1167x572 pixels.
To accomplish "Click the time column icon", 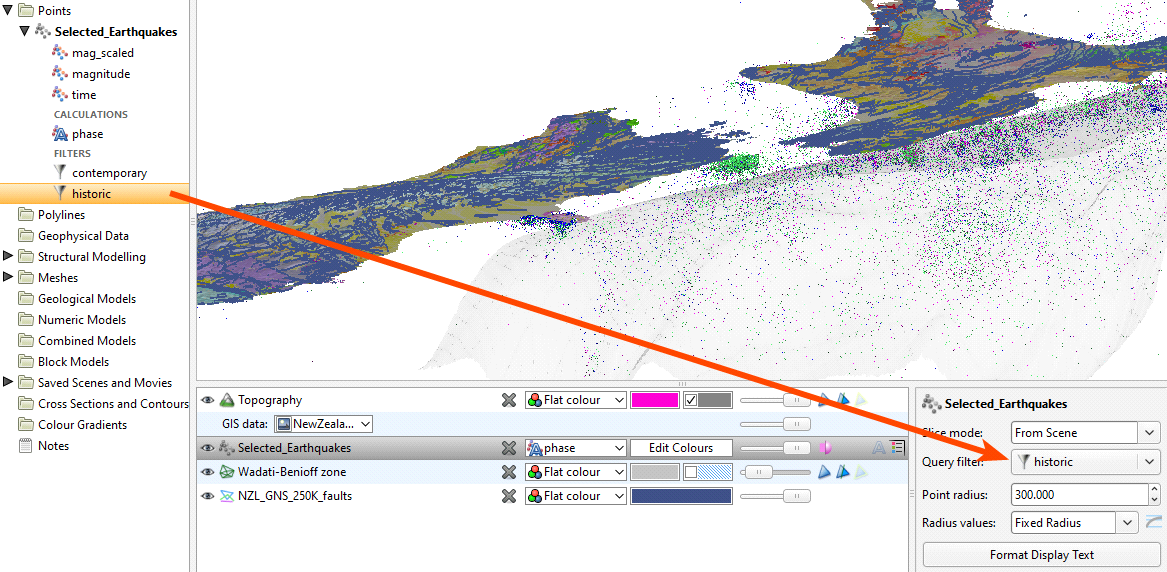I will (x=60, y=94).
